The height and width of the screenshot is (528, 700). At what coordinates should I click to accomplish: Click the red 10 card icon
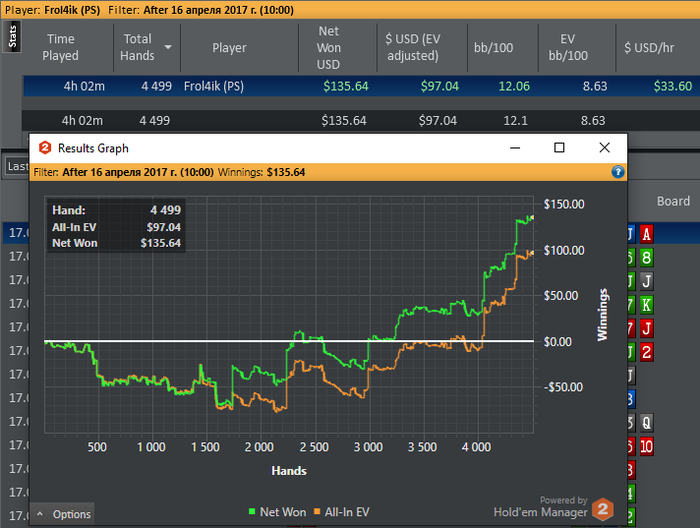[646, 446]
